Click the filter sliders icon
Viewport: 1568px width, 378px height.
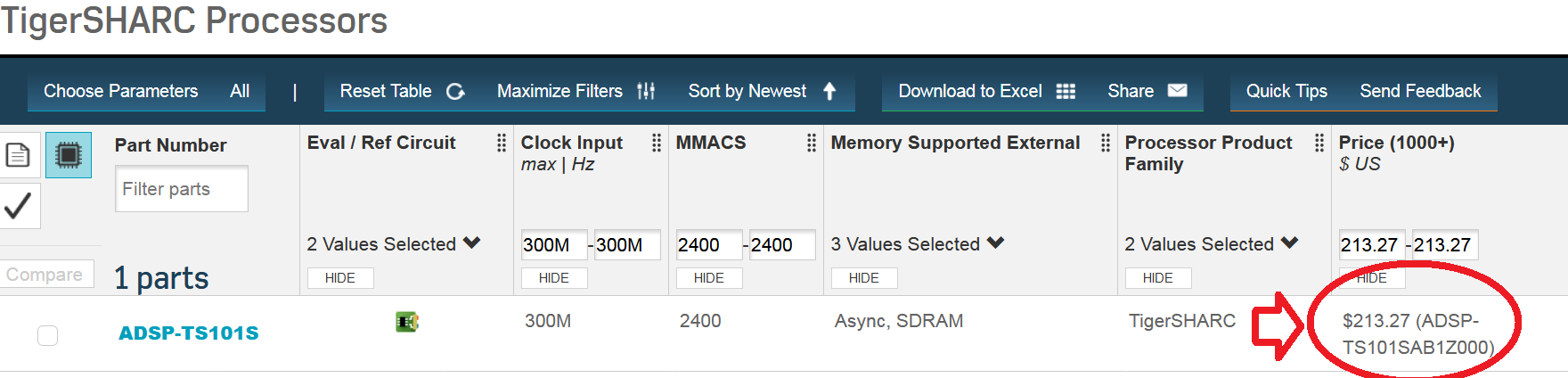click(x=646, y=91)
